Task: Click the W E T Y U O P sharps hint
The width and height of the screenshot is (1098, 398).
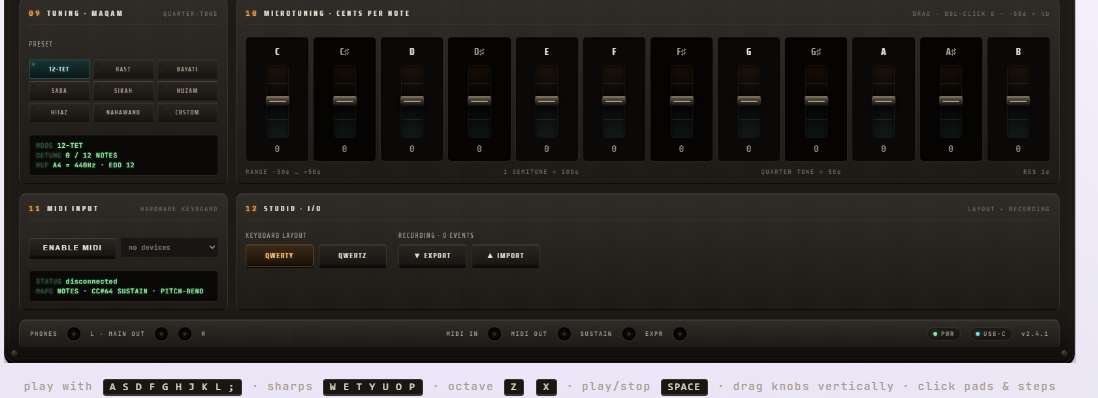Action: 373,387
